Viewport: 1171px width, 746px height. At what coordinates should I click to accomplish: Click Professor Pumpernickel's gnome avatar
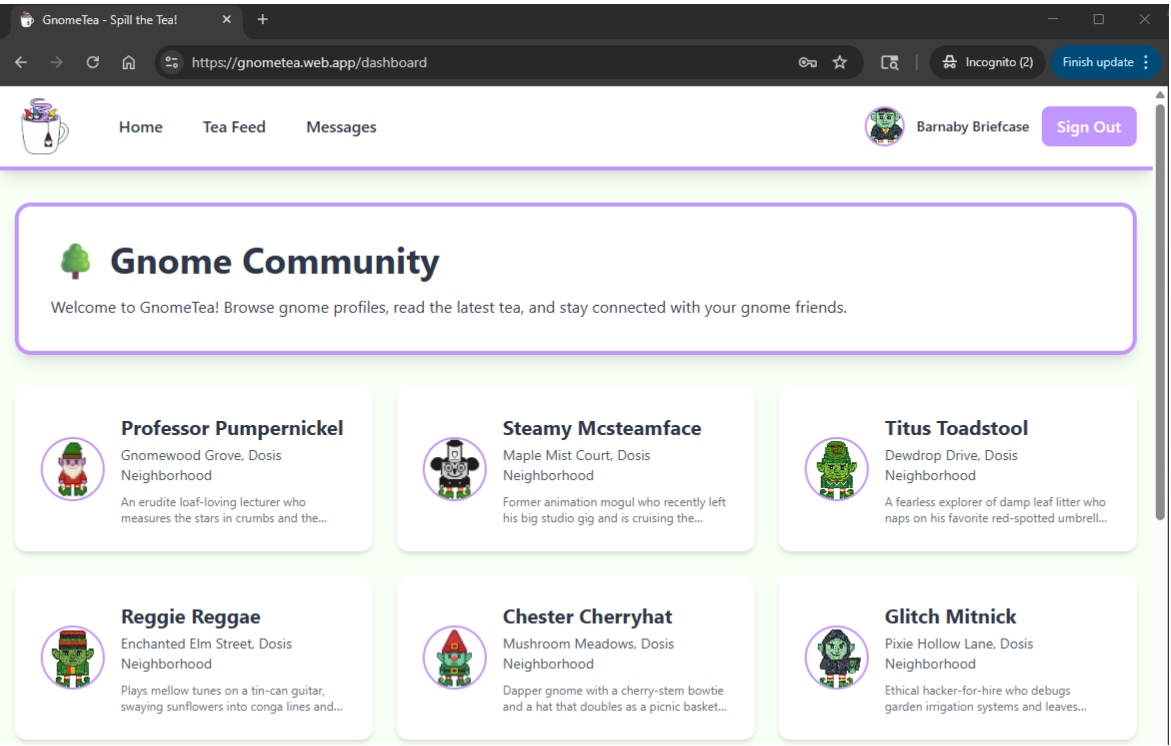(72, 468)
